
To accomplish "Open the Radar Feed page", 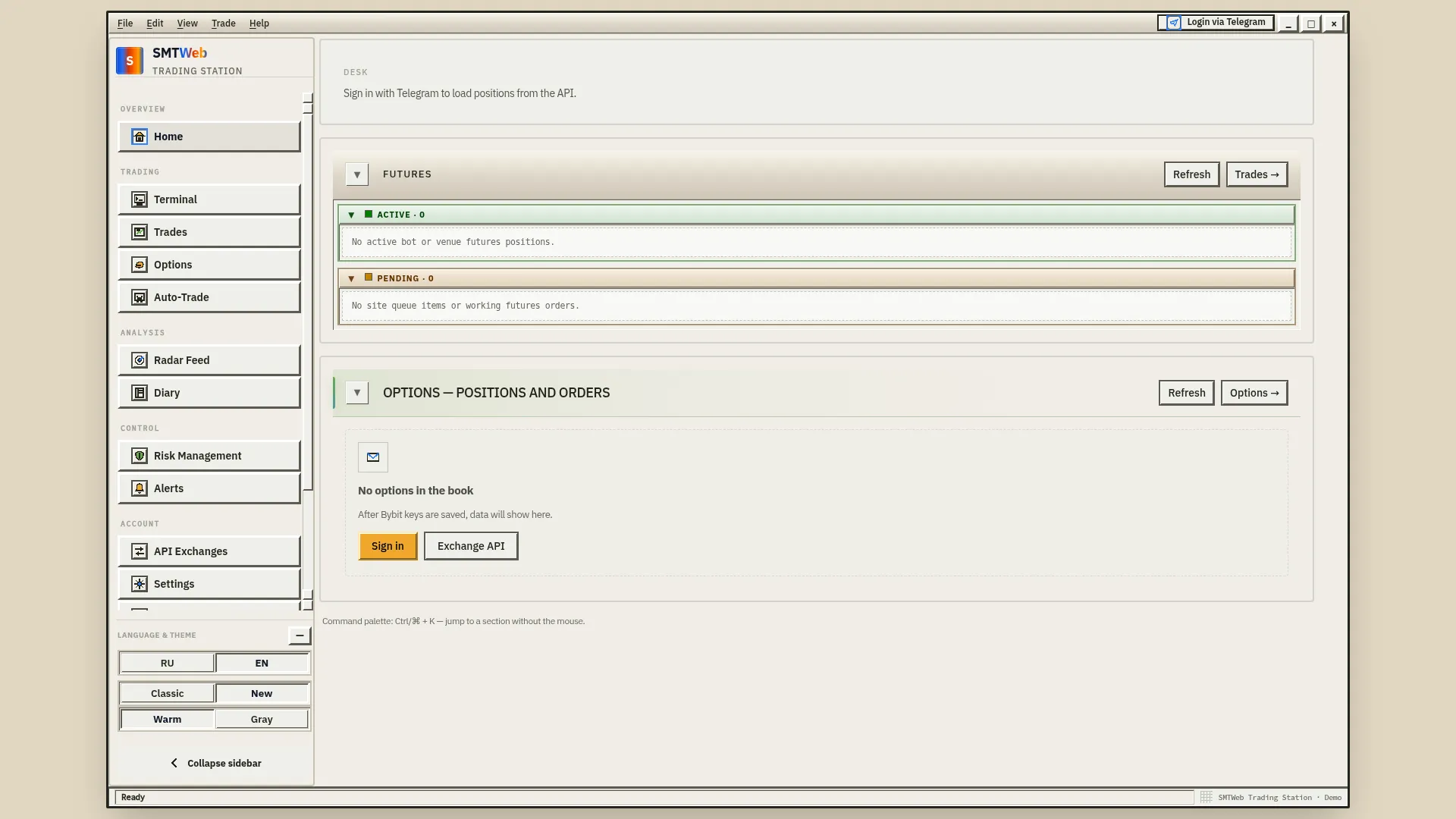I will pyautogui.click(x=209, y=360).
